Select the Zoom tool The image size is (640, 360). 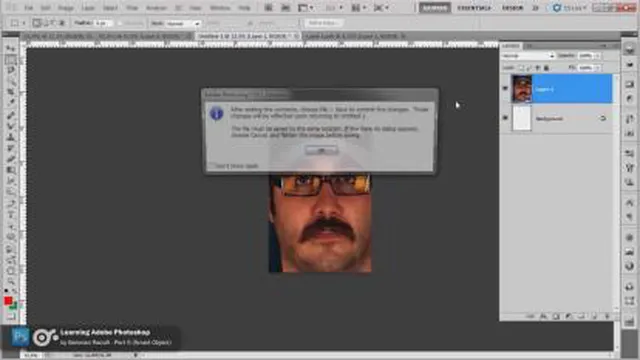11,281
